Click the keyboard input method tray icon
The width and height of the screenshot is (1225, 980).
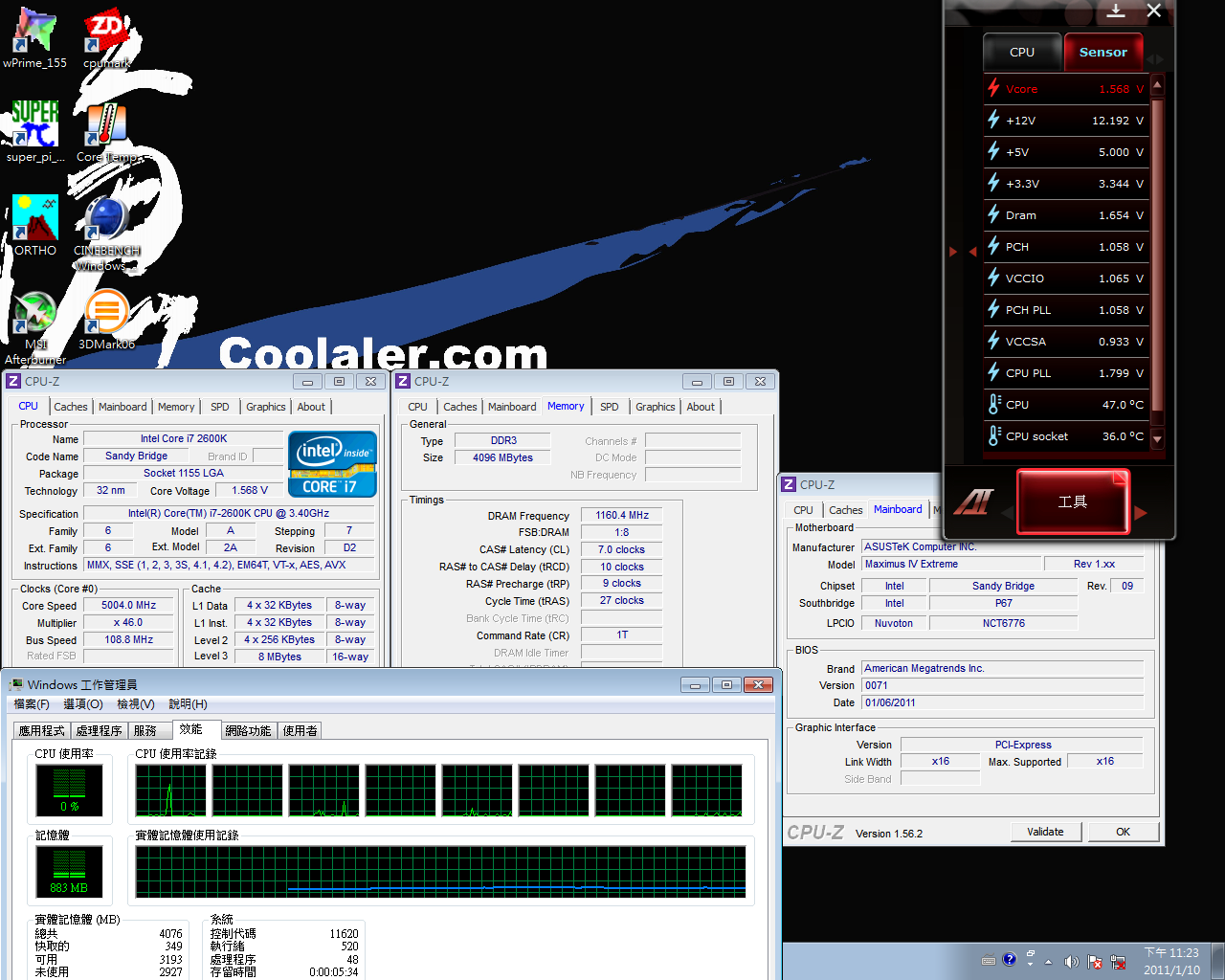[989, 961]
